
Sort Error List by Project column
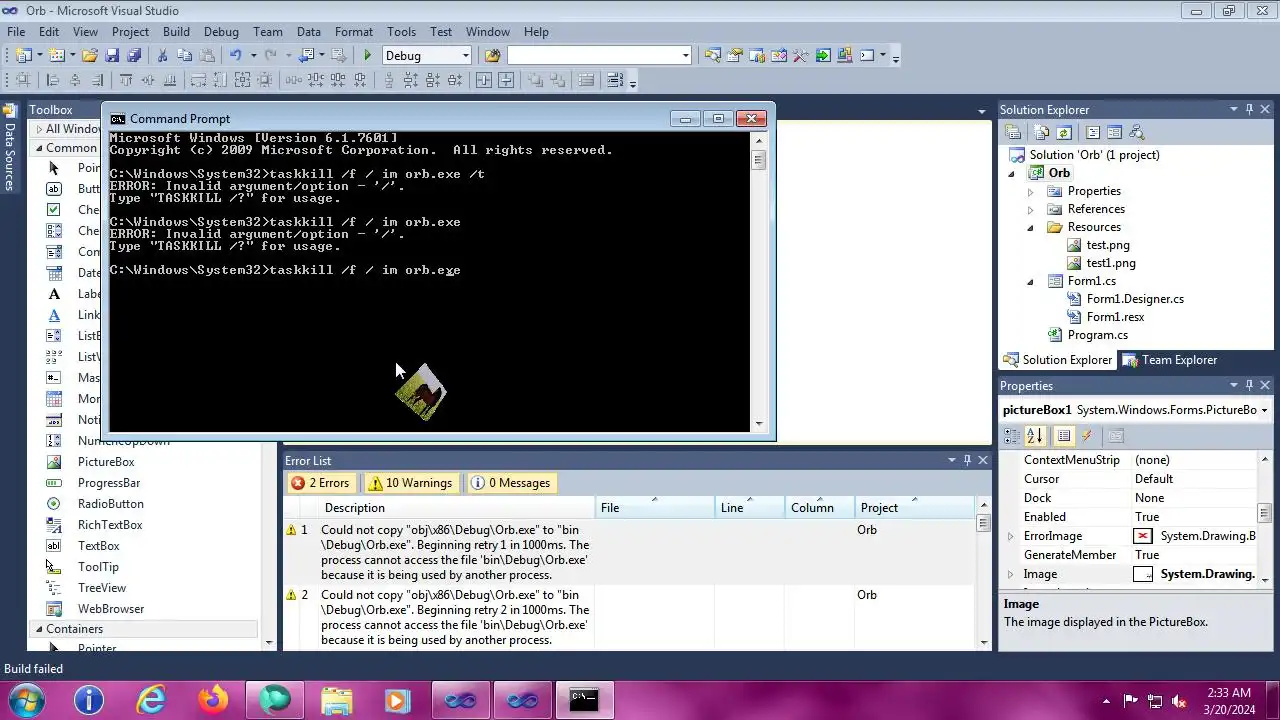tap(913, 508)
